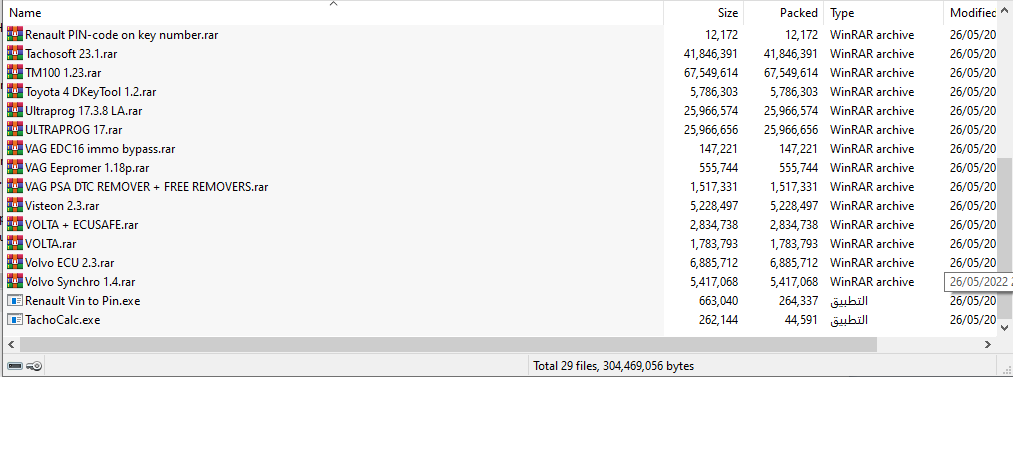Click the packed value 44,591 for TachoCalc
Image resolution: width=1013 pixels, height=460 pixels.
click(800, 320)
